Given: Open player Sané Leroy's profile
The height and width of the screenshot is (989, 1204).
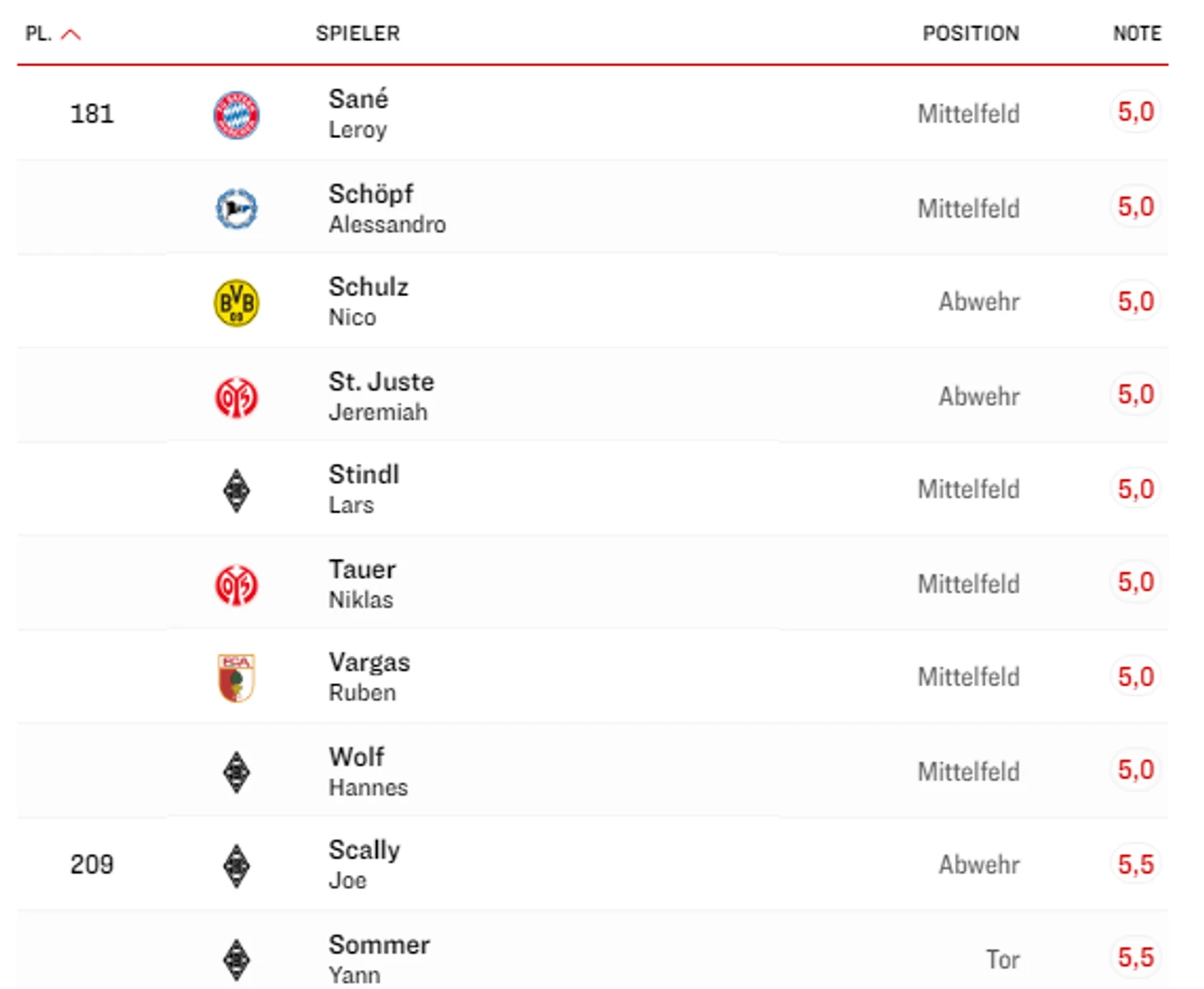Looking at the screenshot, I should 359,114.
